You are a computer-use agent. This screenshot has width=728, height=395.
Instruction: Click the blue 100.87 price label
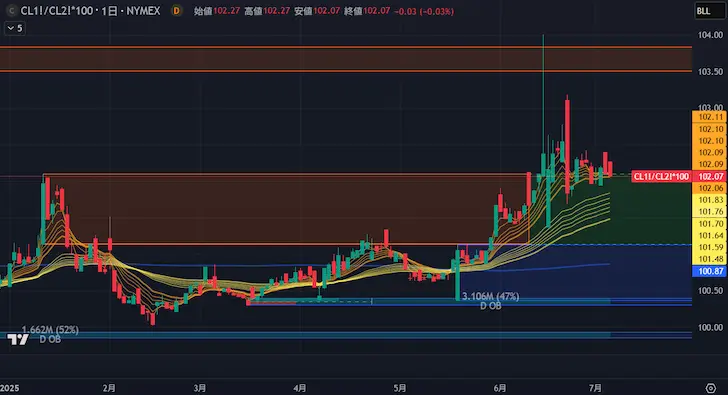click(x=710, y=271)
